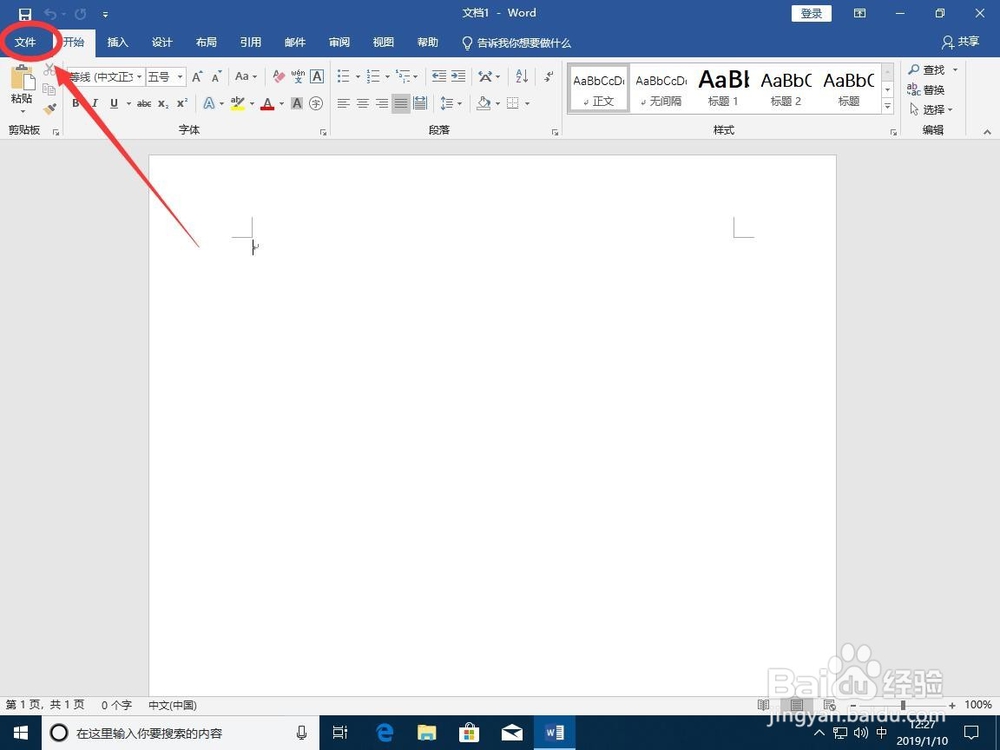Apply text effects with the glowing A icon

[x=209, y=103]
